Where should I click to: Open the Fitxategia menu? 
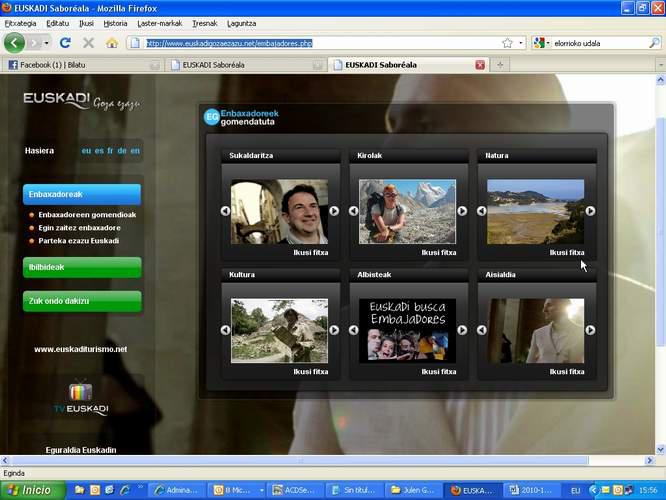point(20,23)
